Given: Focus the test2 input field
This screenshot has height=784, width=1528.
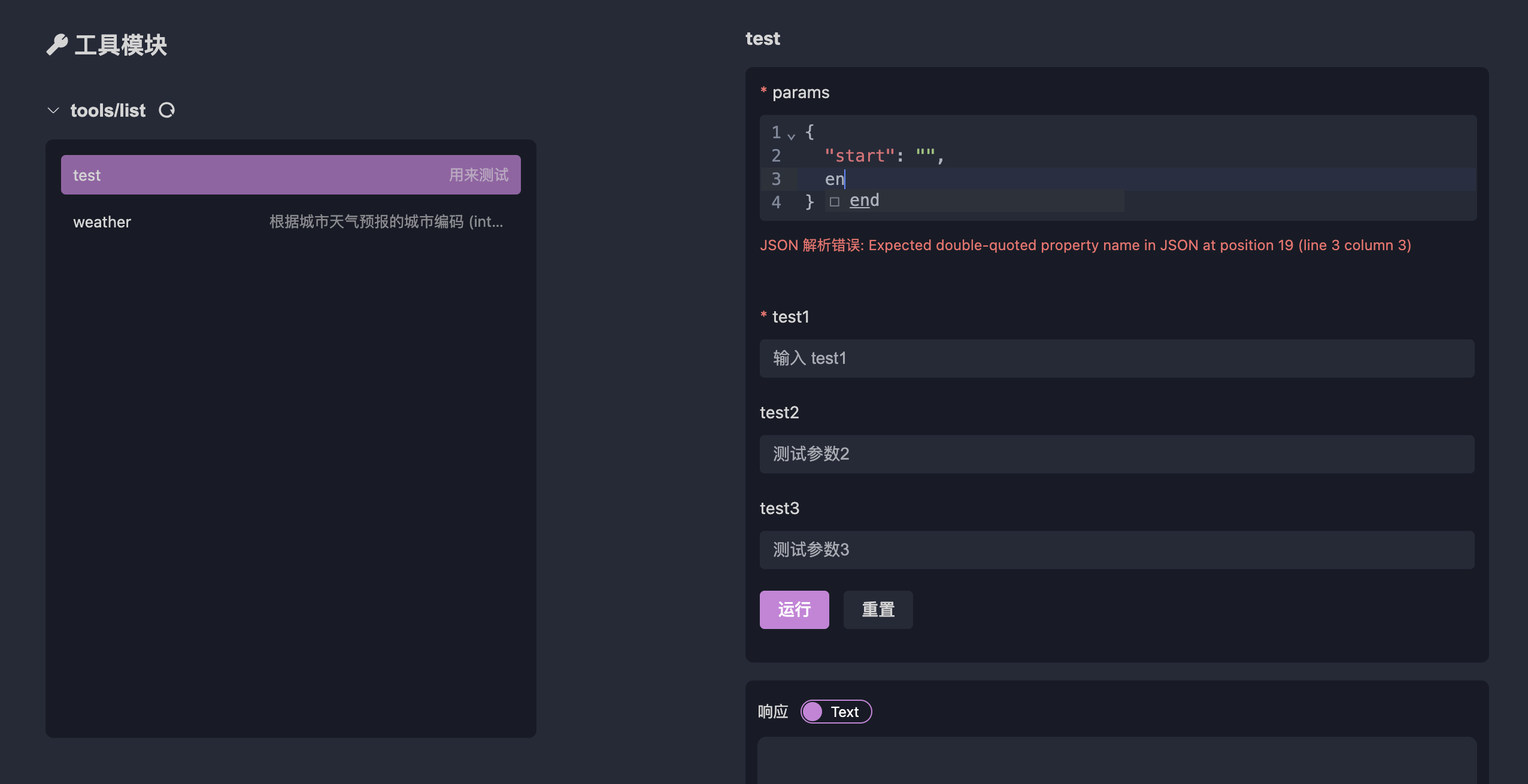Looking at the screenshot, I should (1117, 454).
